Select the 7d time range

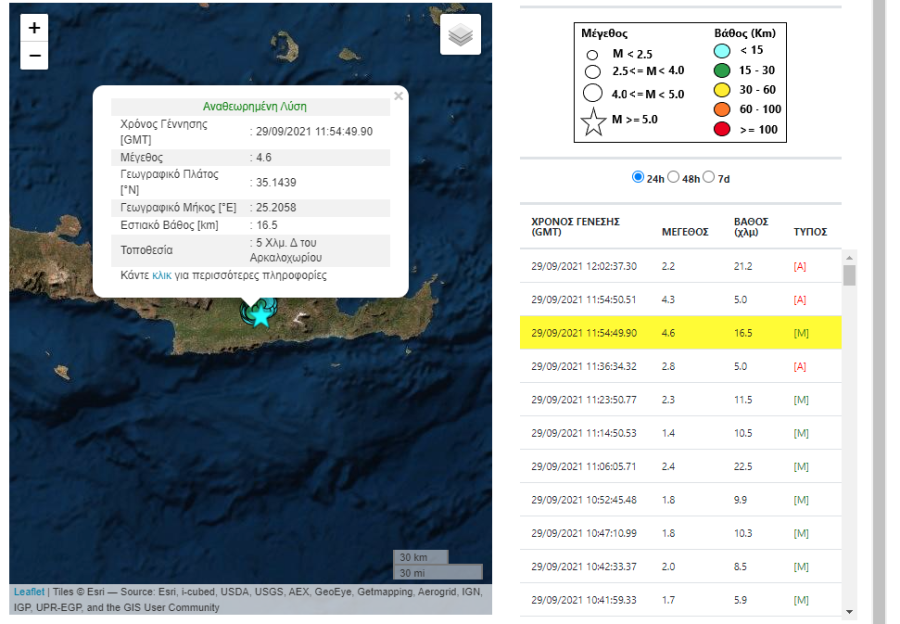coord(709,177)
